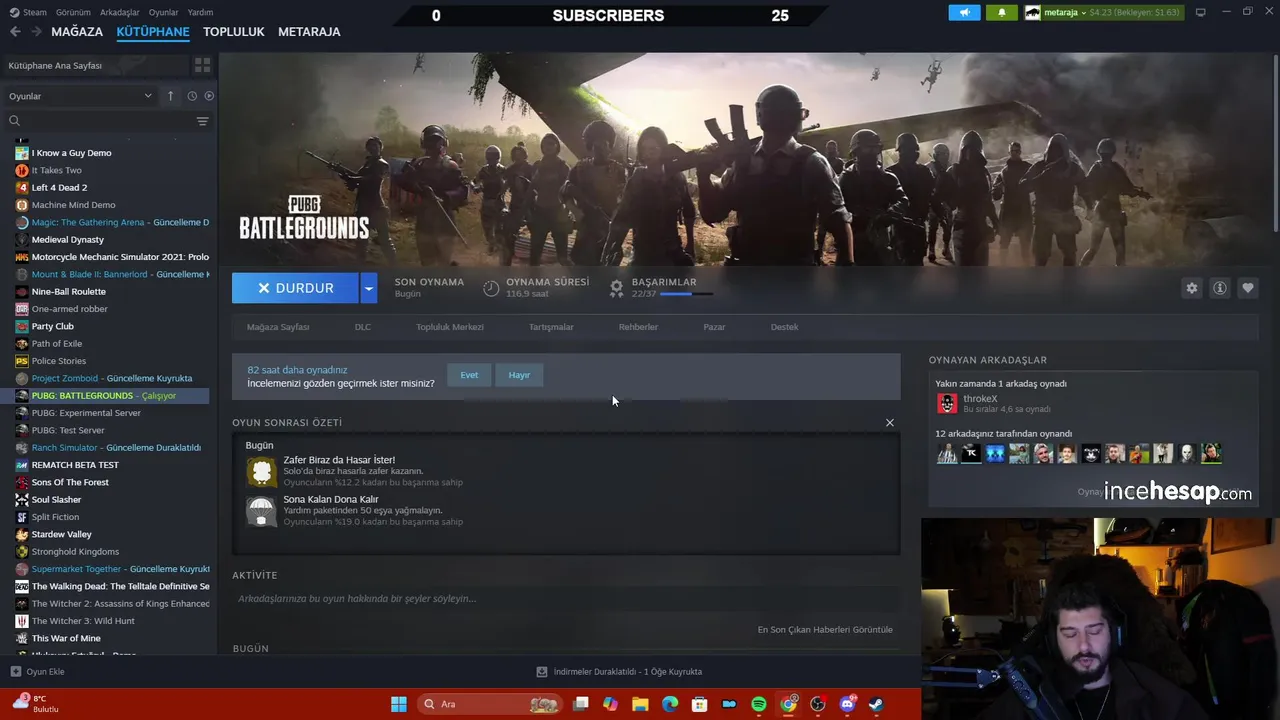Open BAŞARIMLAR achievements progress
Viewport: 1280px width, 720px height.
pos(662,287)
